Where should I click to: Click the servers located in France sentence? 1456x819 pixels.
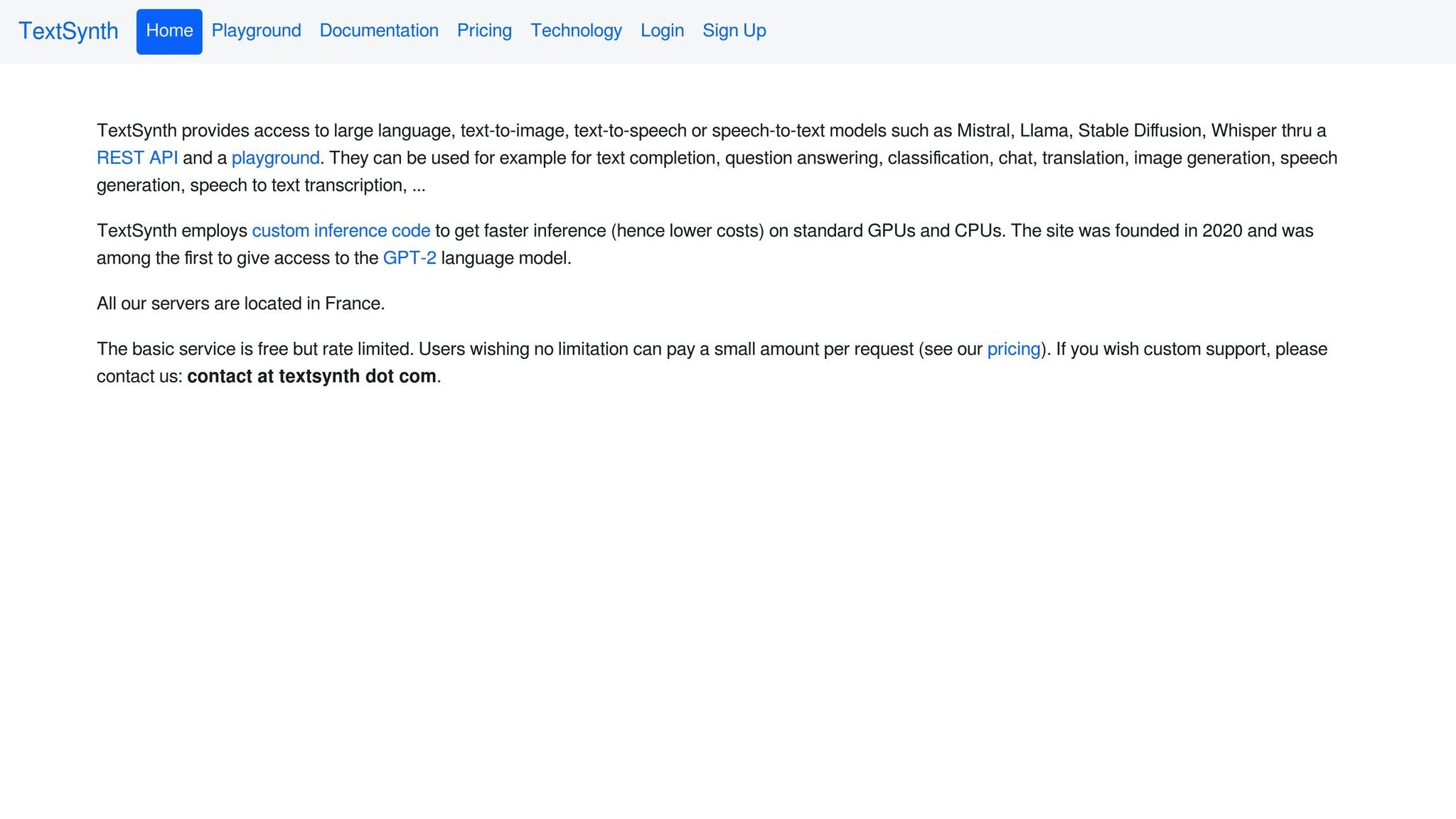(x=240, y=304)
